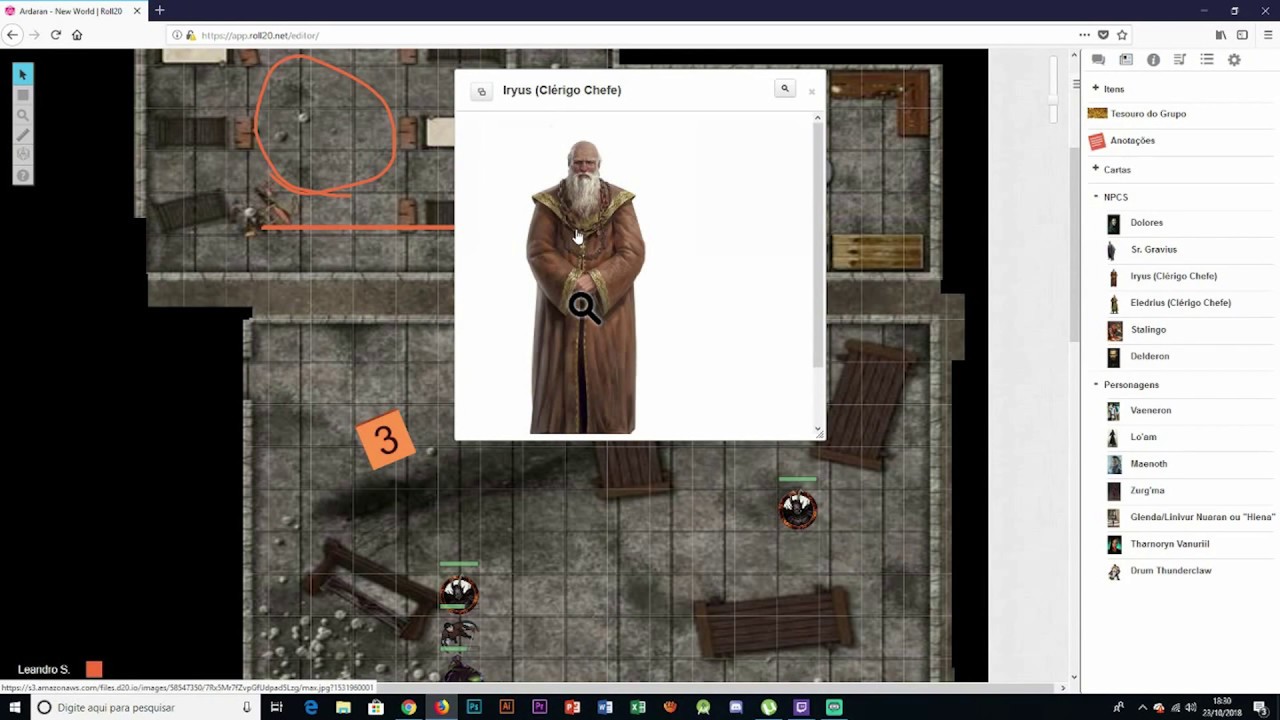Select the orange number 3 marker token
Viewport: 1280px width, 720px height.
tap(385, 440)
